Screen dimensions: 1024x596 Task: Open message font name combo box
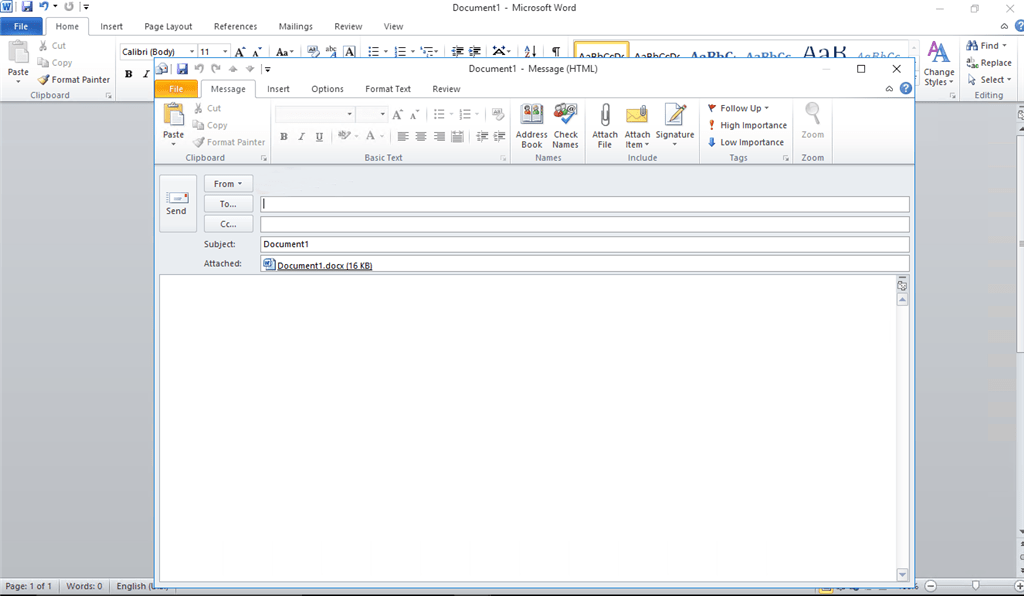pos(315,114)
